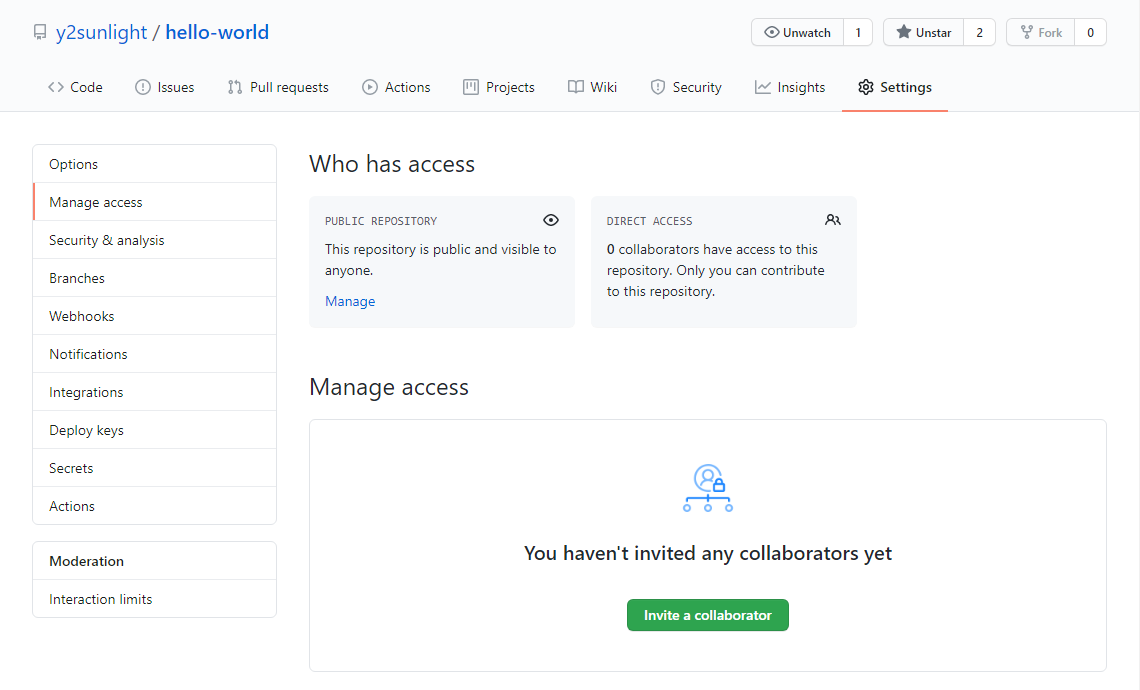Click the people icon in Direct Access card
The width and height of the screenshot is (1140, 690).
click(832, 220)
